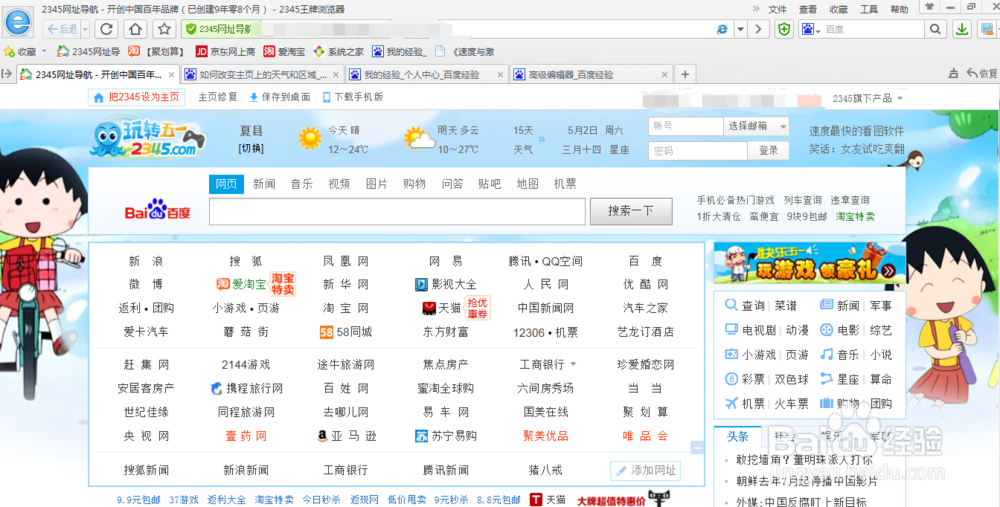1000x507 pixels.
Task: Select the 头条 news tab
Action: 738,437
